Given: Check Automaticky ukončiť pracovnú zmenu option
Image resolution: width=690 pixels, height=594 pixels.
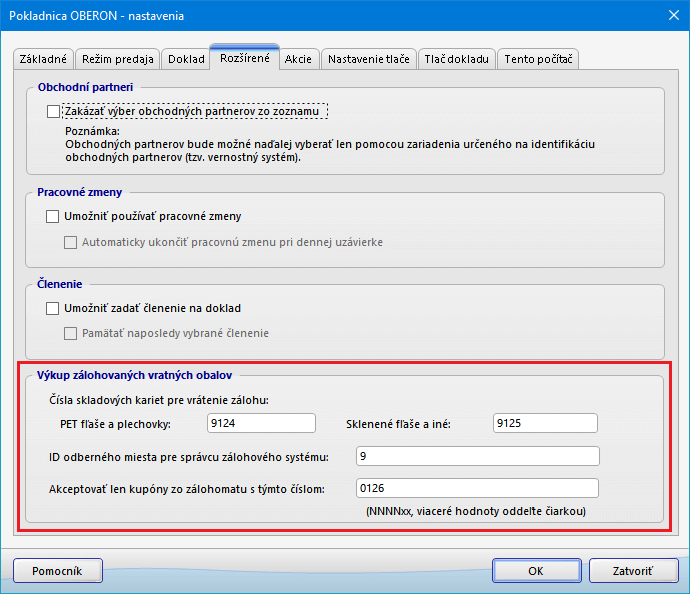Looking at the screenshot, I should 71,242.
